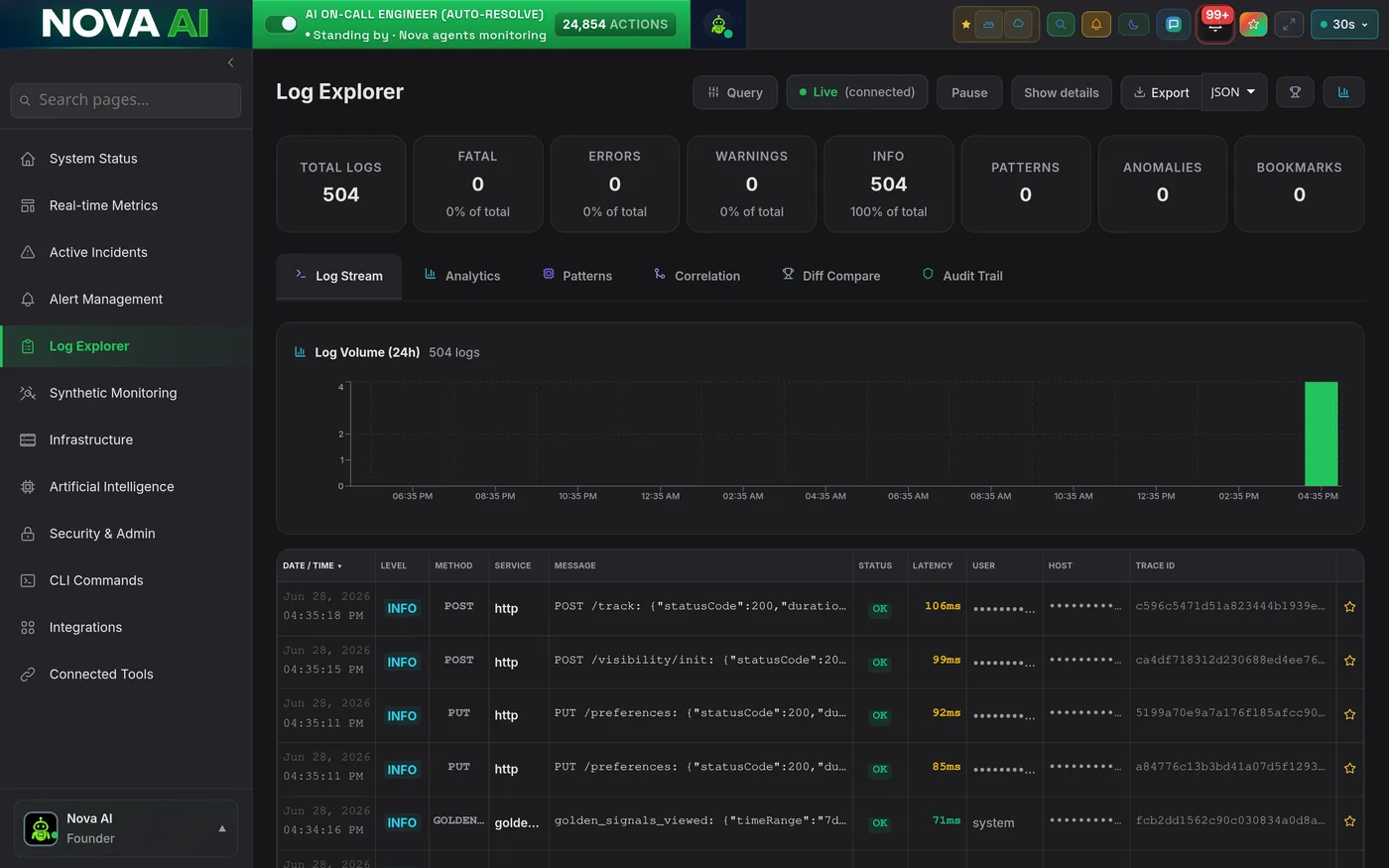The image size is (1389, 868).
Task: Open the Correlation tab
Action: (697, 276)
